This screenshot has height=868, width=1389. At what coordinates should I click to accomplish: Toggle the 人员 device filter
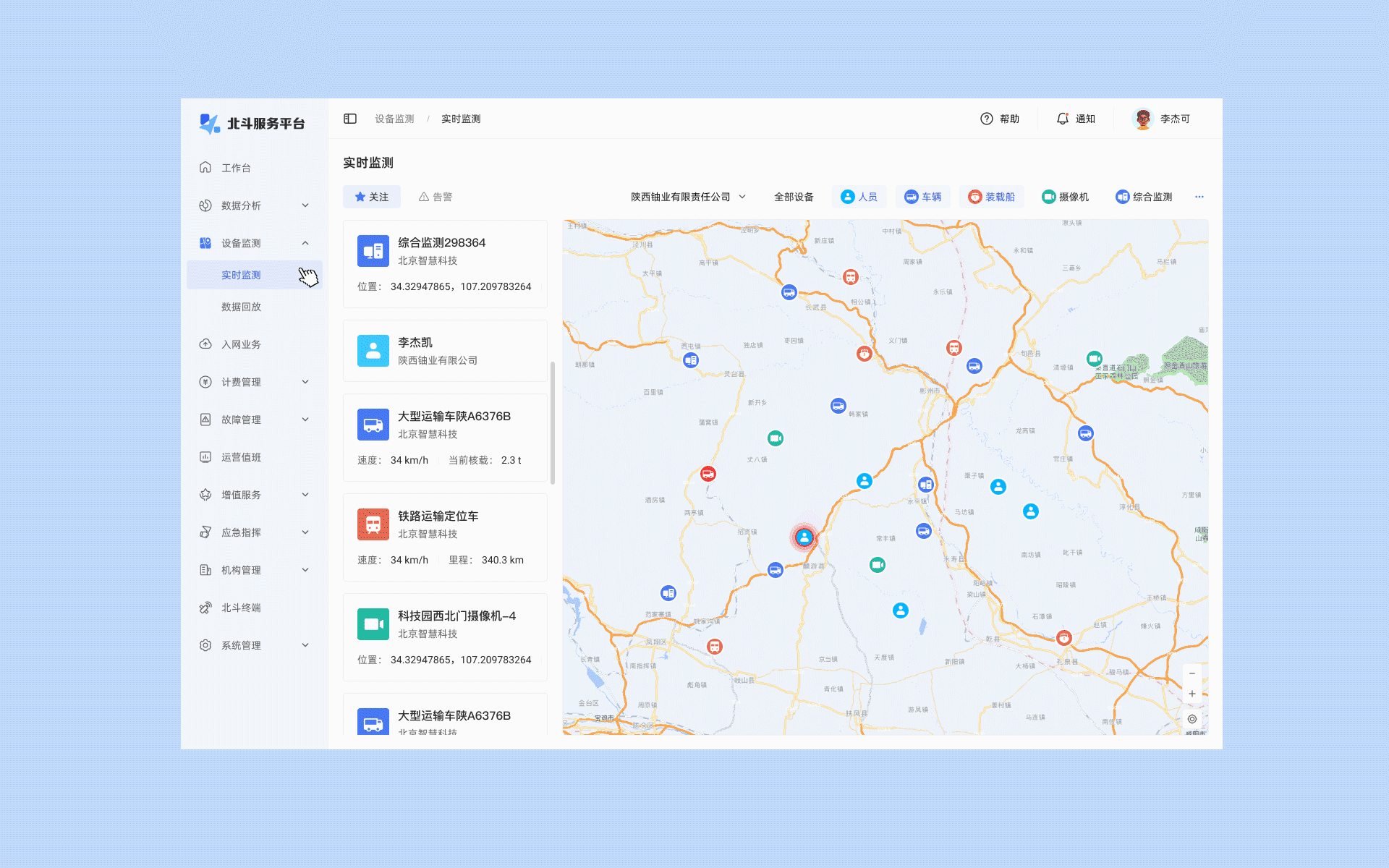click(859, 197)
